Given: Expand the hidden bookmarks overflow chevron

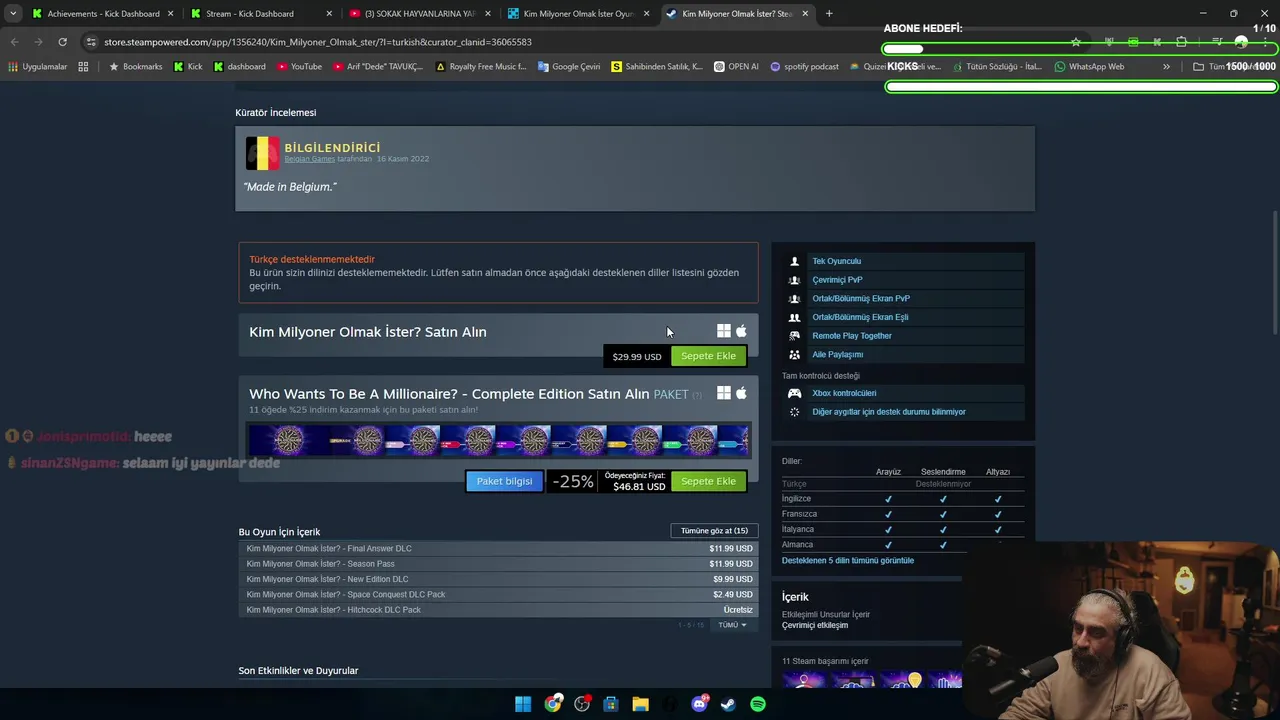Looking at the screenshot, I should [1166, 66].
